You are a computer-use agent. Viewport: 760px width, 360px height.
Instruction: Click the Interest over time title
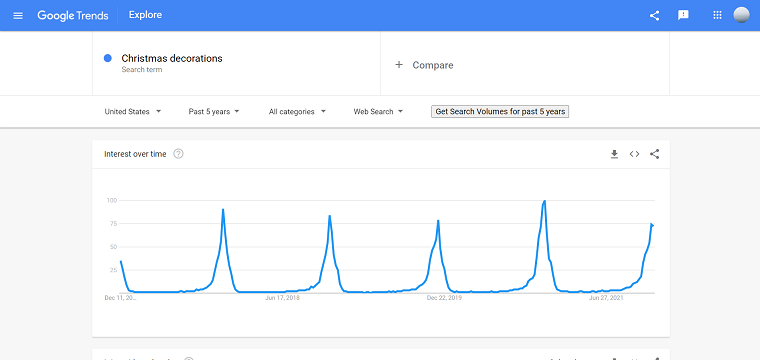135,154
